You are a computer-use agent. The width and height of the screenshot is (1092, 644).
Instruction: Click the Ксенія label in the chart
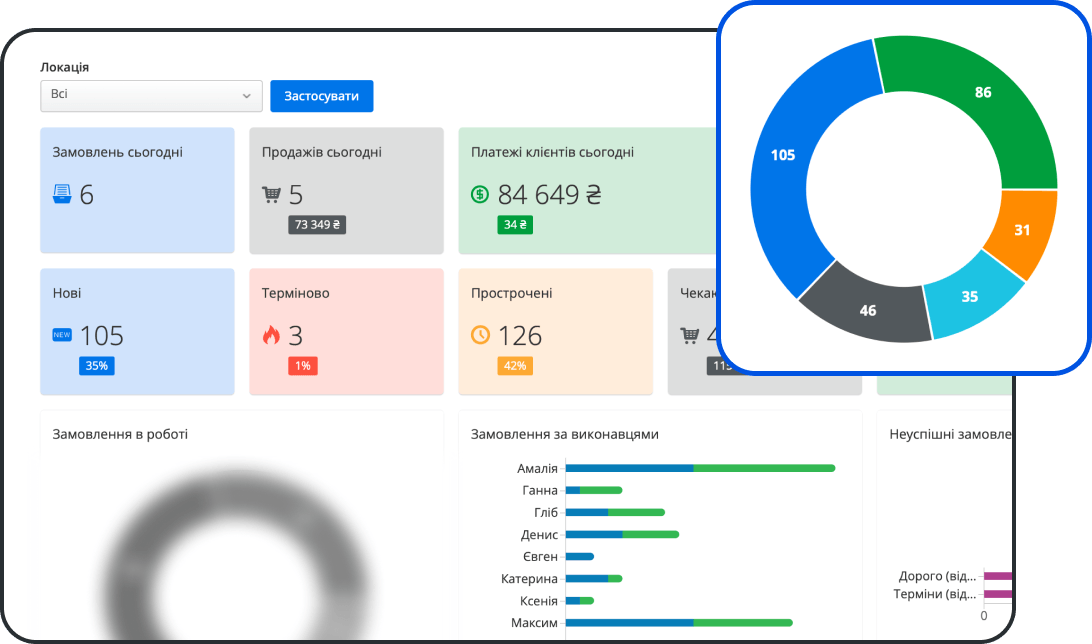point(539,601)
